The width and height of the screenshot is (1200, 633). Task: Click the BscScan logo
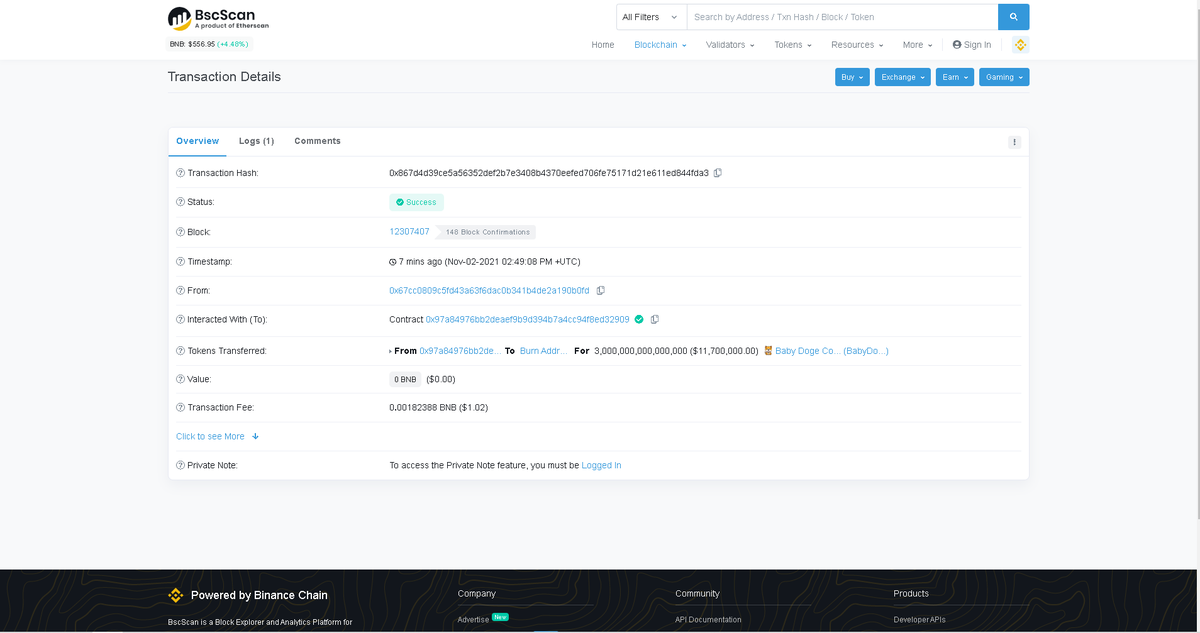218,18
